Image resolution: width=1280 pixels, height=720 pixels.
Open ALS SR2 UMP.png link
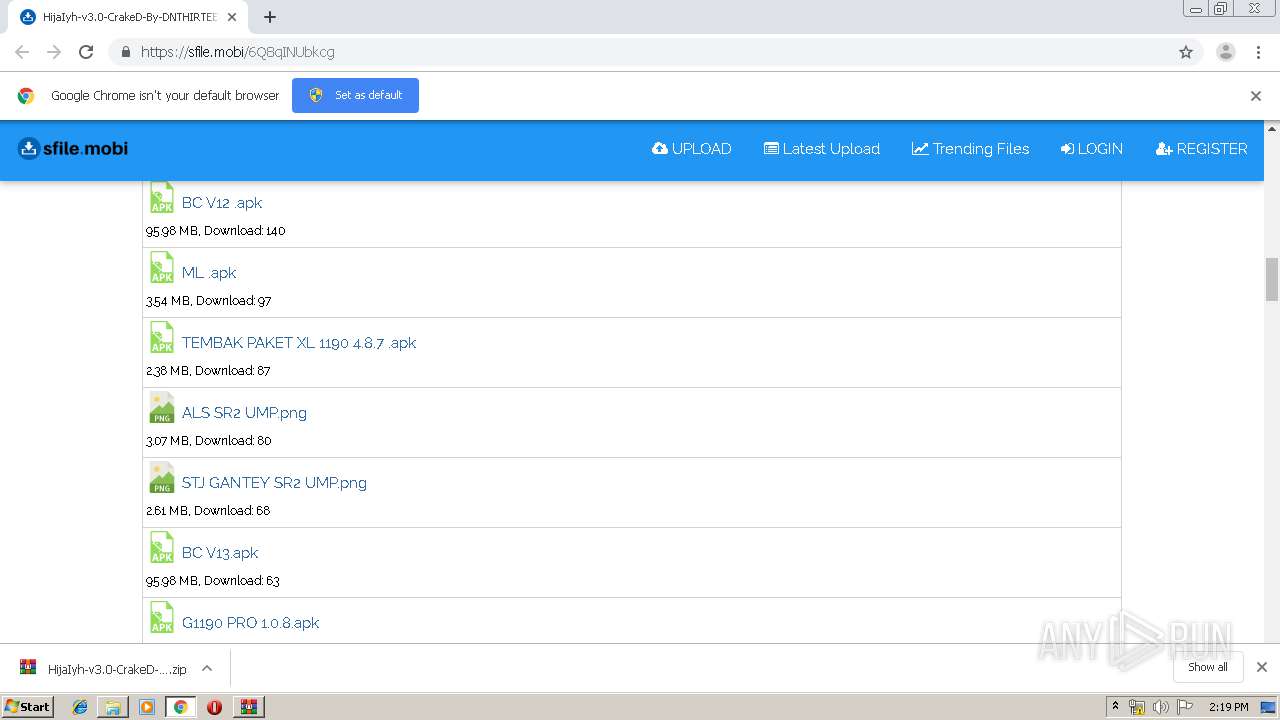coord(244,413)
